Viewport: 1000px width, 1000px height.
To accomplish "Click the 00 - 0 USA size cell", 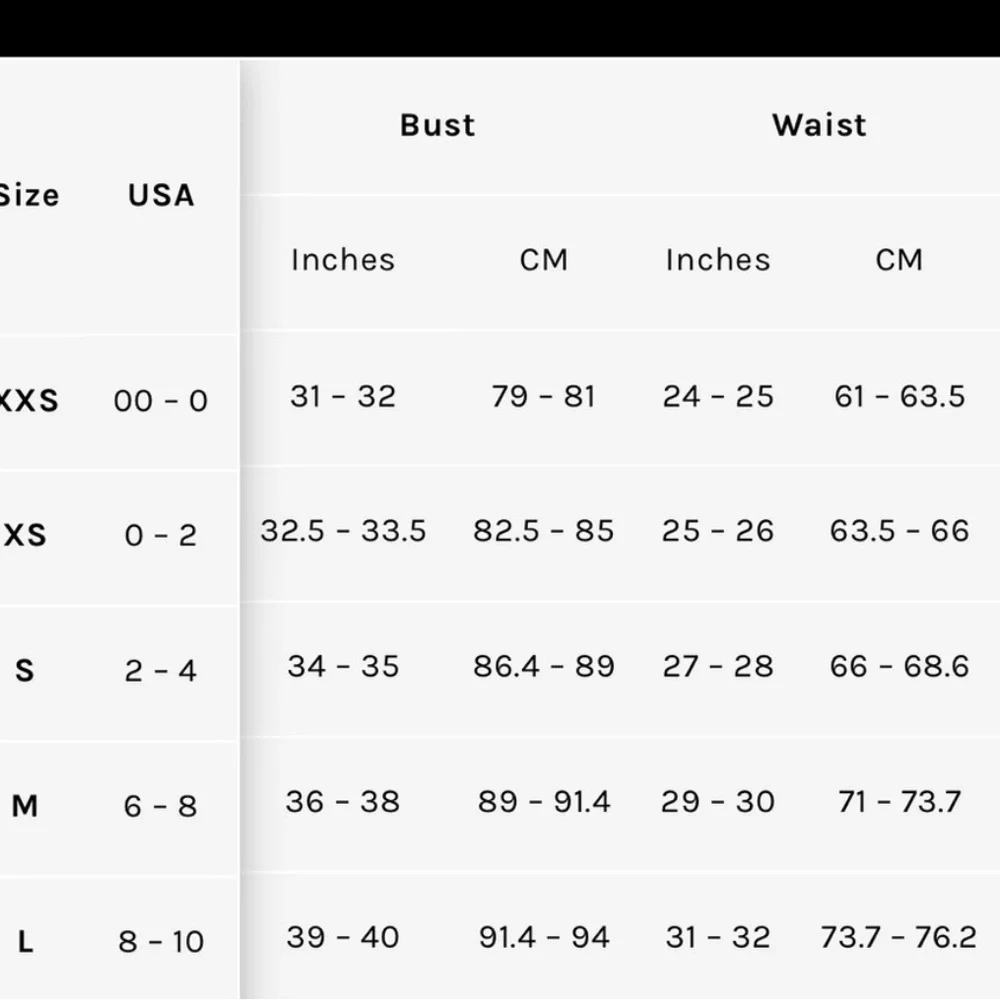I will tap(161, 401).
